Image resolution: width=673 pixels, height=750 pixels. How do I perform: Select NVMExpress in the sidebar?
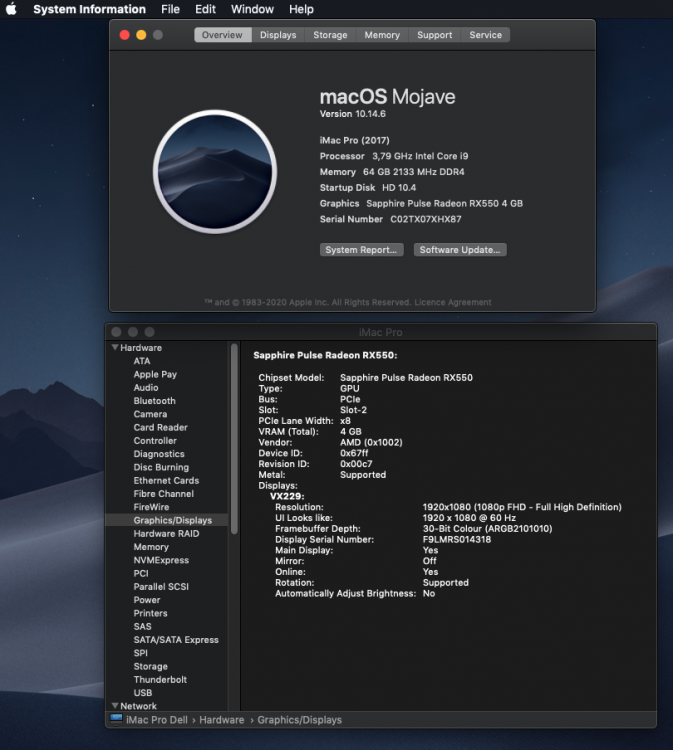161,560
